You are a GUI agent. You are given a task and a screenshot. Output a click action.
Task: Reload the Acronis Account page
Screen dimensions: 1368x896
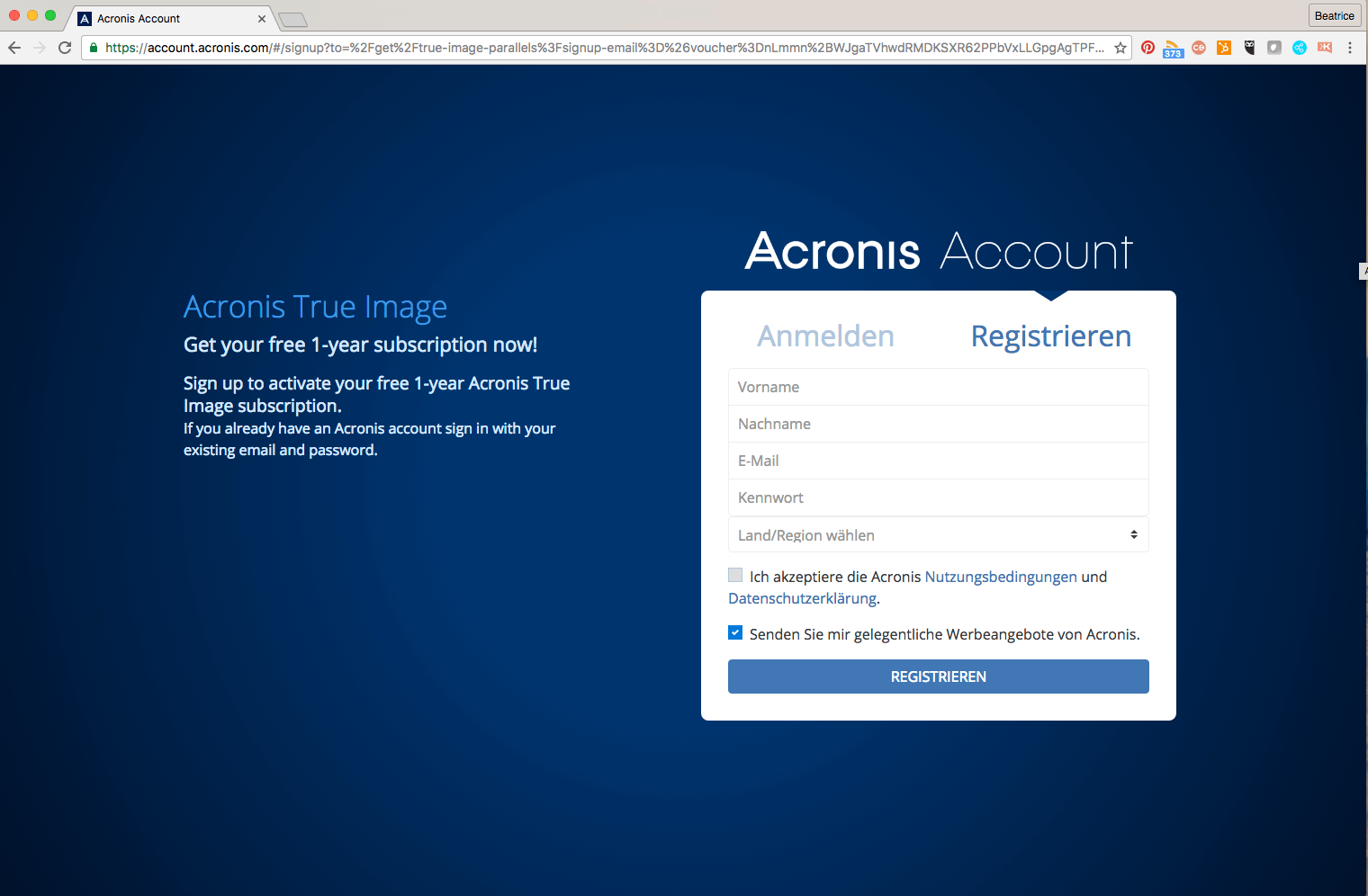click(x=65, y=48)
